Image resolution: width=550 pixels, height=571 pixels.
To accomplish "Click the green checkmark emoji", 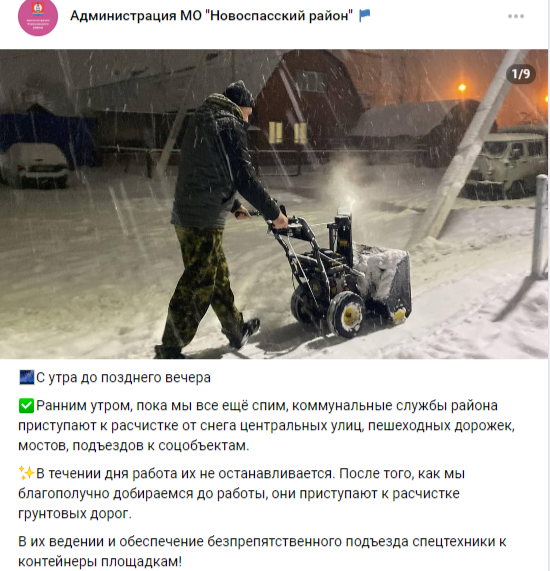I will point(26,406).
